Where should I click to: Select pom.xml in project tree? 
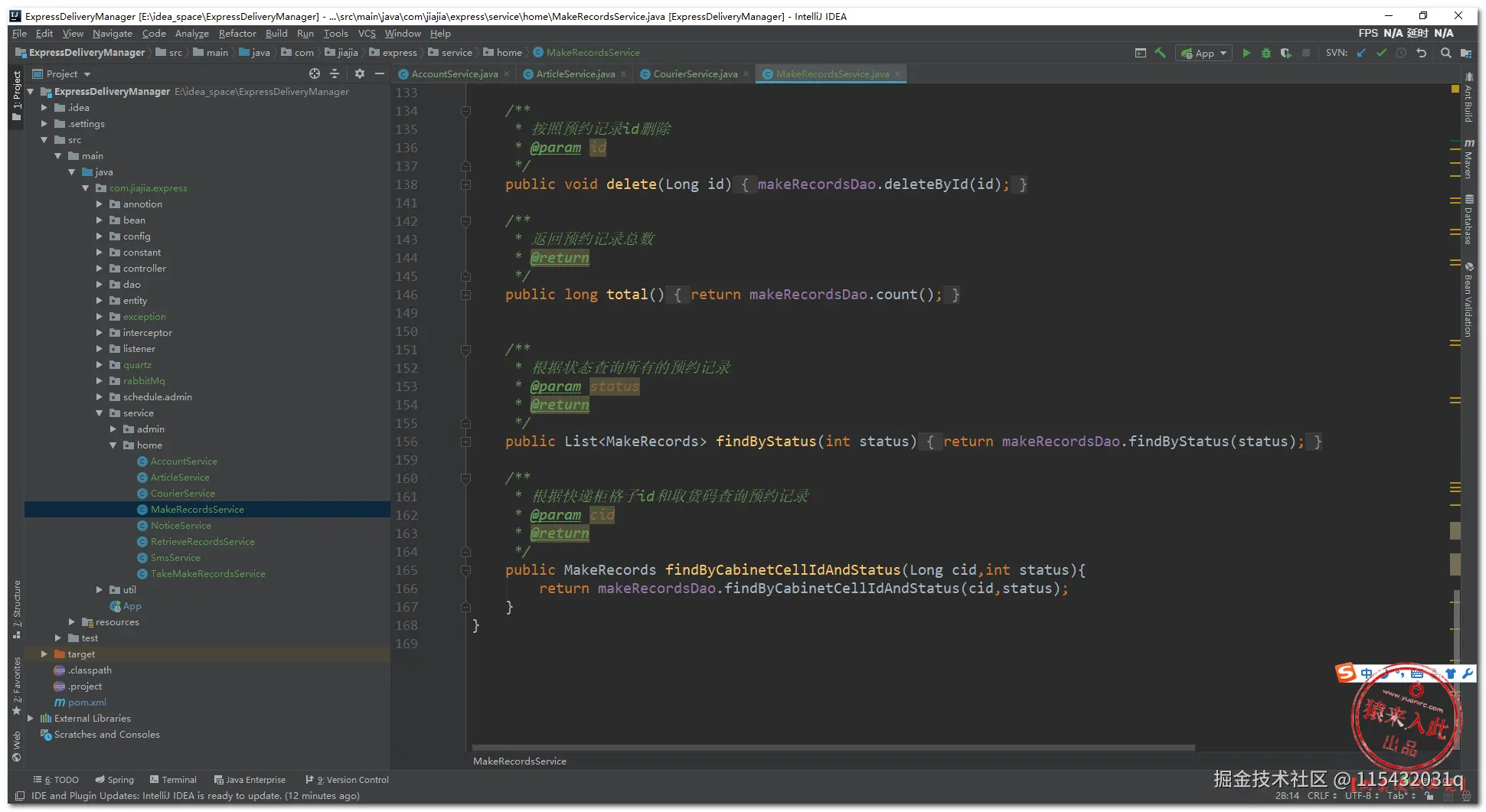pos(80,703)
